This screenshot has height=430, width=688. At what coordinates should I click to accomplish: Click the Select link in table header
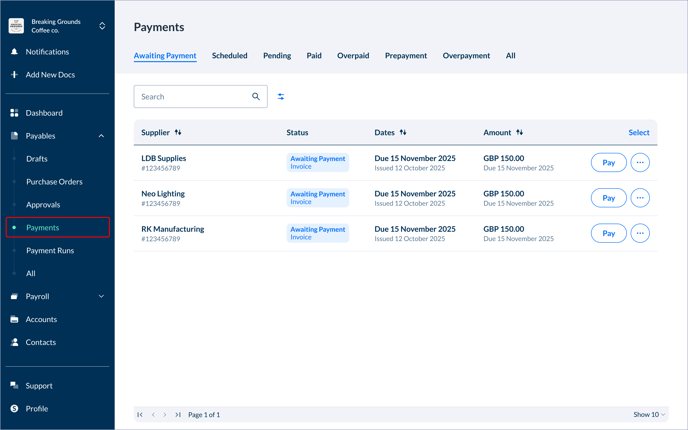click(638, 132)
